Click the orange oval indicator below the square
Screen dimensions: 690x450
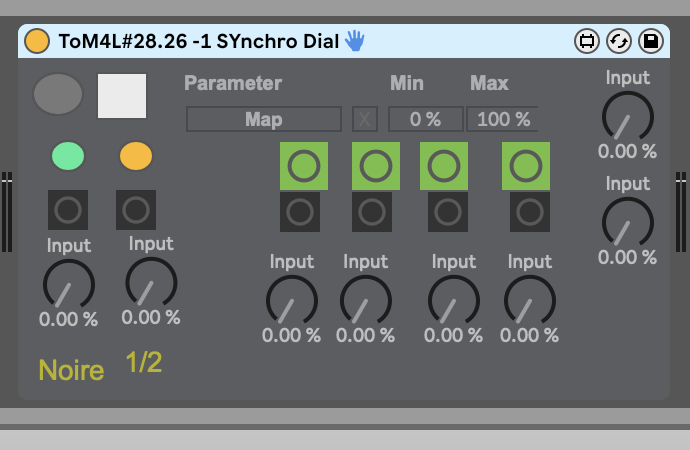(x=136, y=156)
